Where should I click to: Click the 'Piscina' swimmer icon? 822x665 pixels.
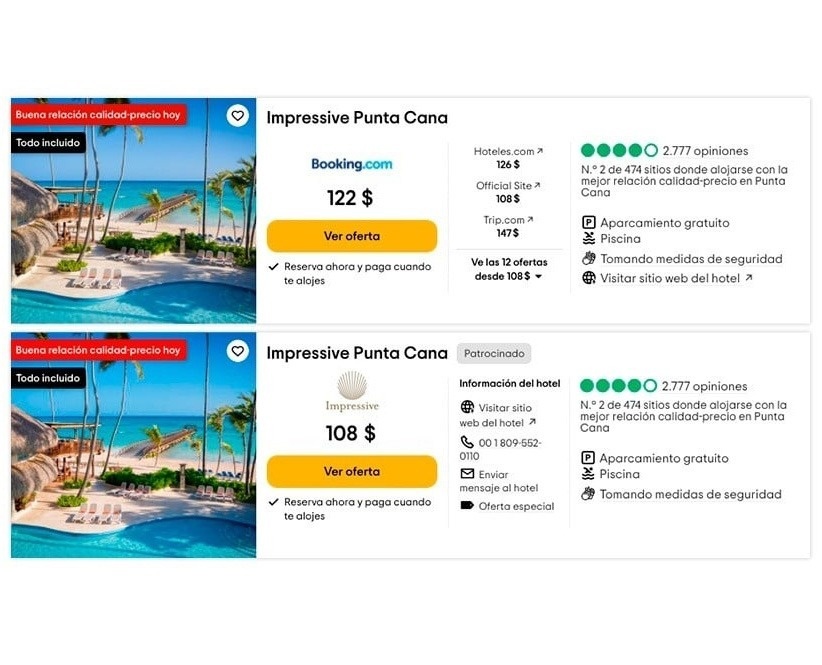(x=587, y=238)
